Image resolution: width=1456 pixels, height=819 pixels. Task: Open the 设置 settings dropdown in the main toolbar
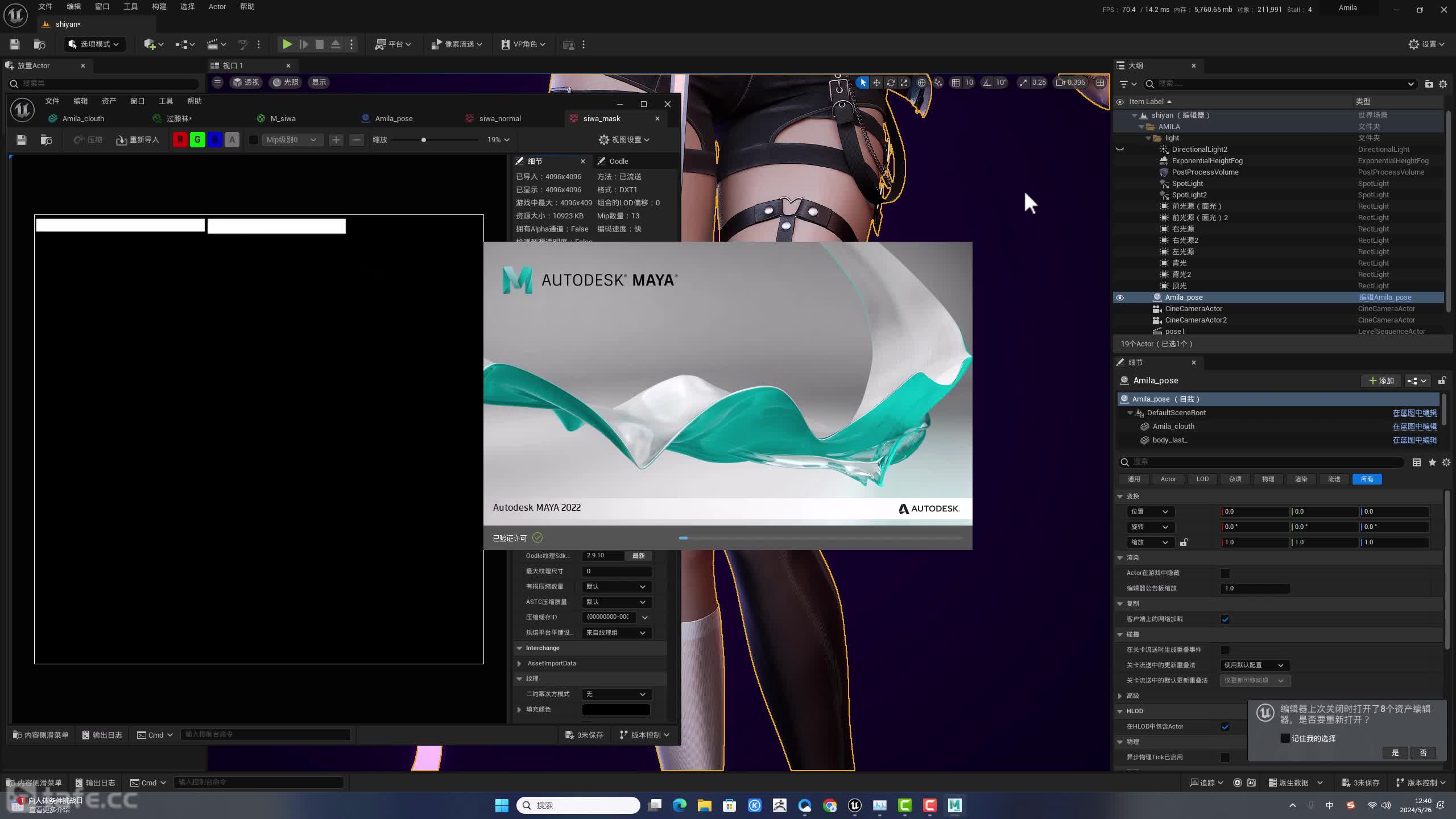pos(1426,44)
